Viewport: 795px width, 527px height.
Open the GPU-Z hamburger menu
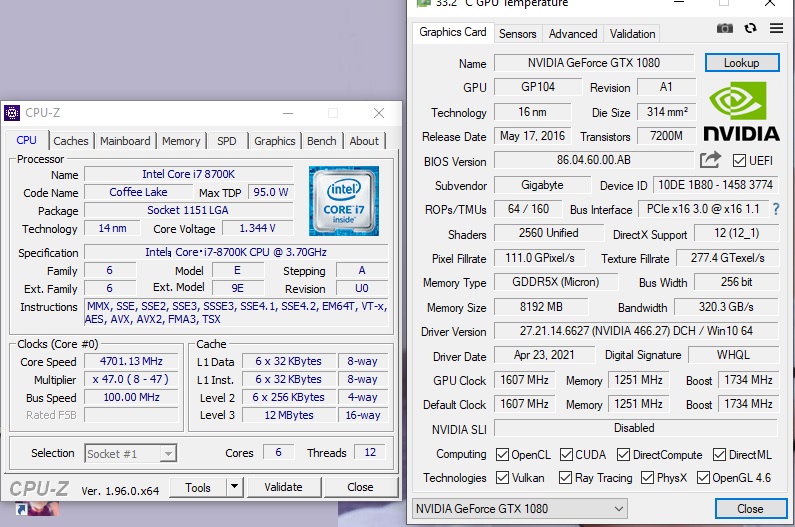[776, 28]
